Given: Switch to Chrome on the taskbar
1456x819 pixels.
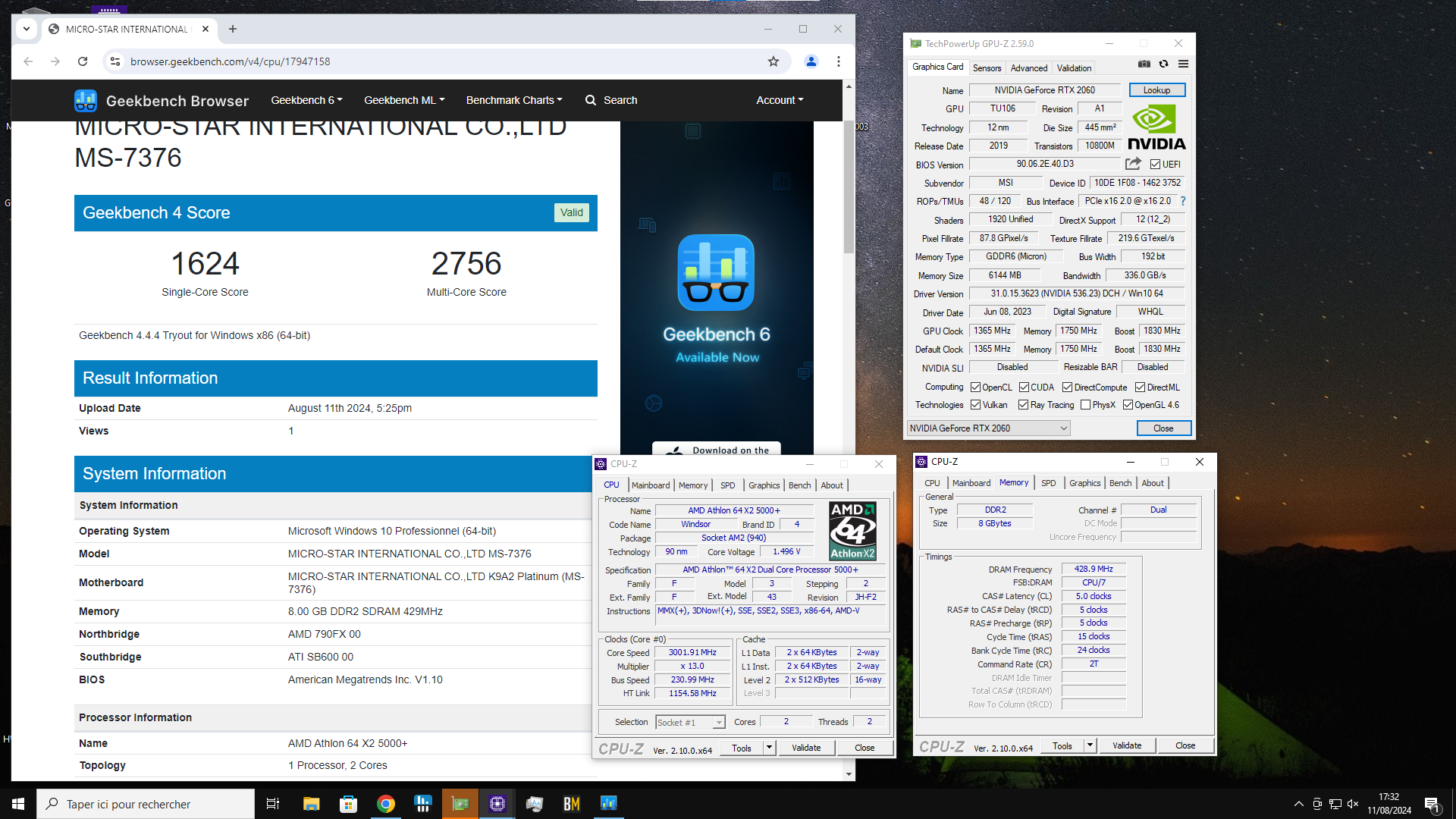Looking at the screenshot, I should point(386,804).
